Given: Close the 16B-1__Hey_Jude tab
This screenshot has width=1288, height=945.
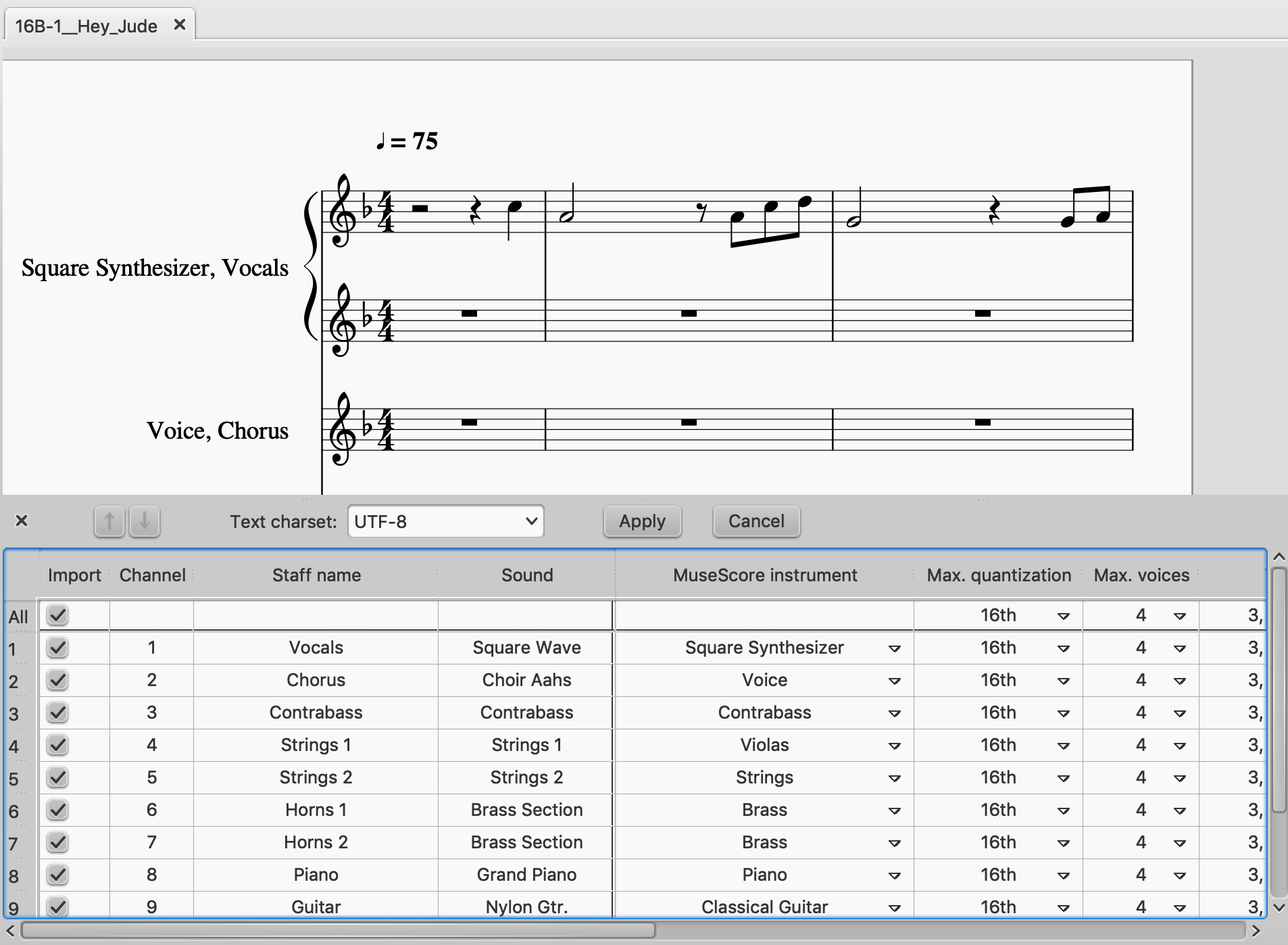Looking at the screenshot, I should point(179,25).
